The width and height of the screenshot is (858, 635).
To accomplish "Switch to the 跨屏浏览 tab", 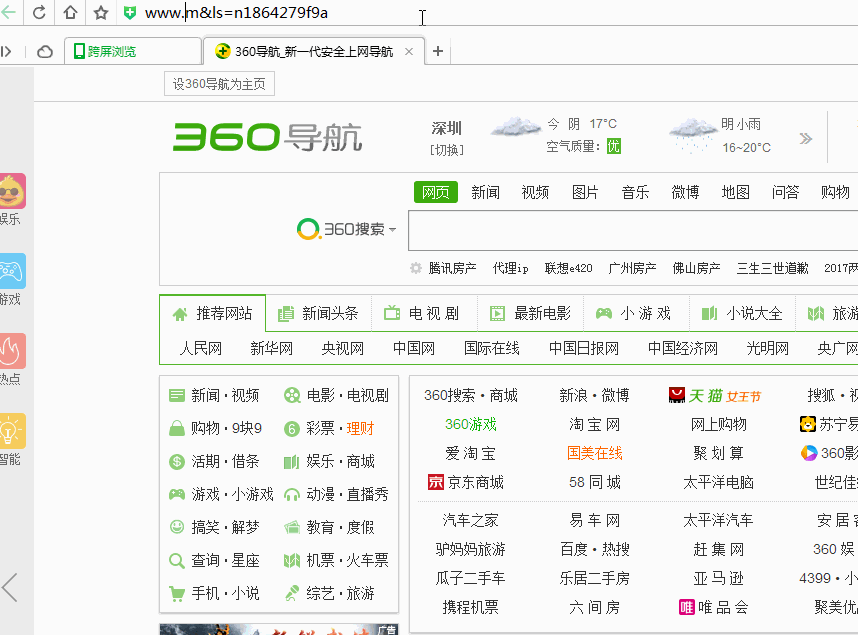I will 133,51.
